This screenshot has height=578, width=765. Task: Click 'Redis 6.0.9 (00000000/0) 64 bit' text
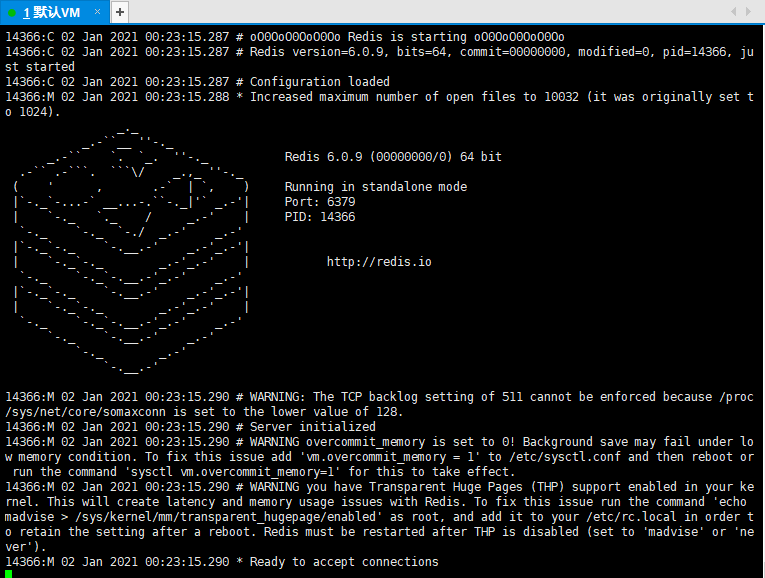pos(393,157)
